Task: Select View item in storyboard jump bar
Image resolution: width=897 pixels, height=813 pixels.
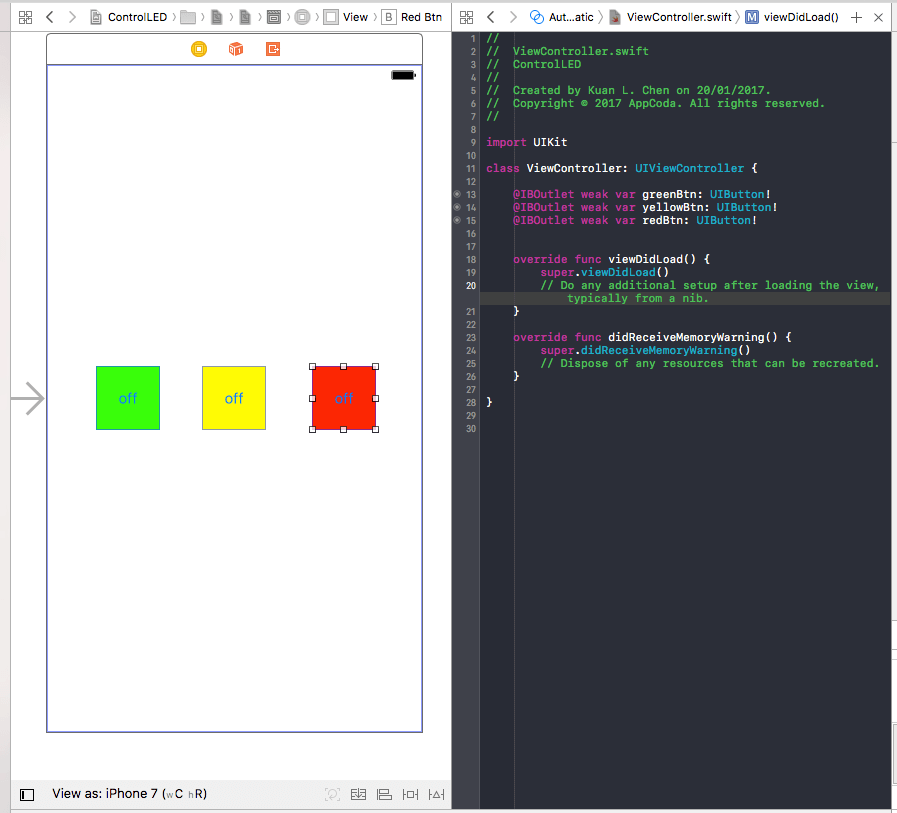Action: point(346,17)
